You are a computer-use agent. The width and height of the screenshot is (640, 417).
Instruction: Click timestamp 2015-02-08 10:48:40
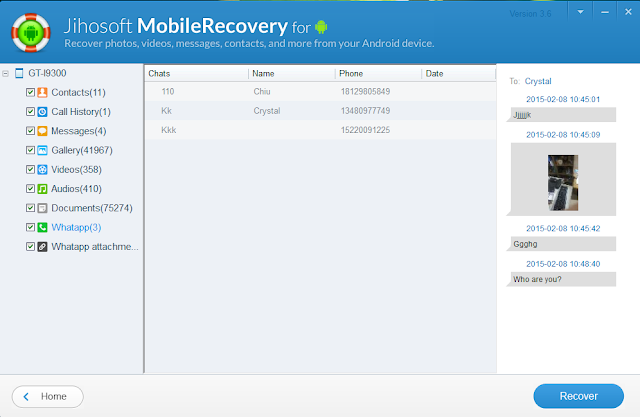pos(563,264)
